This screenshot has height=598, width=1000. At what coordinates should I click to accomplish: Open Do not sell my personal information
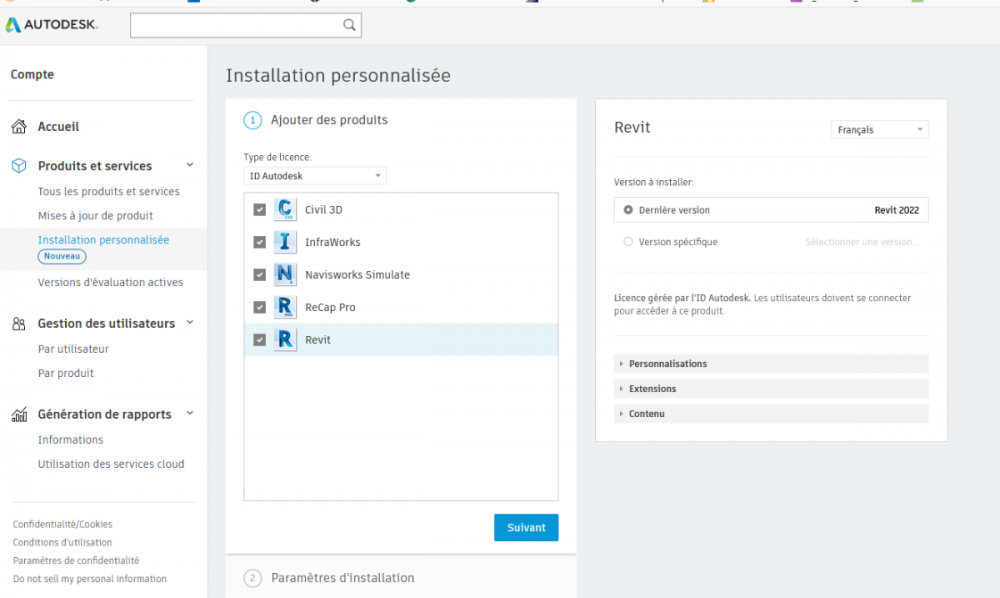coord(90,579)
